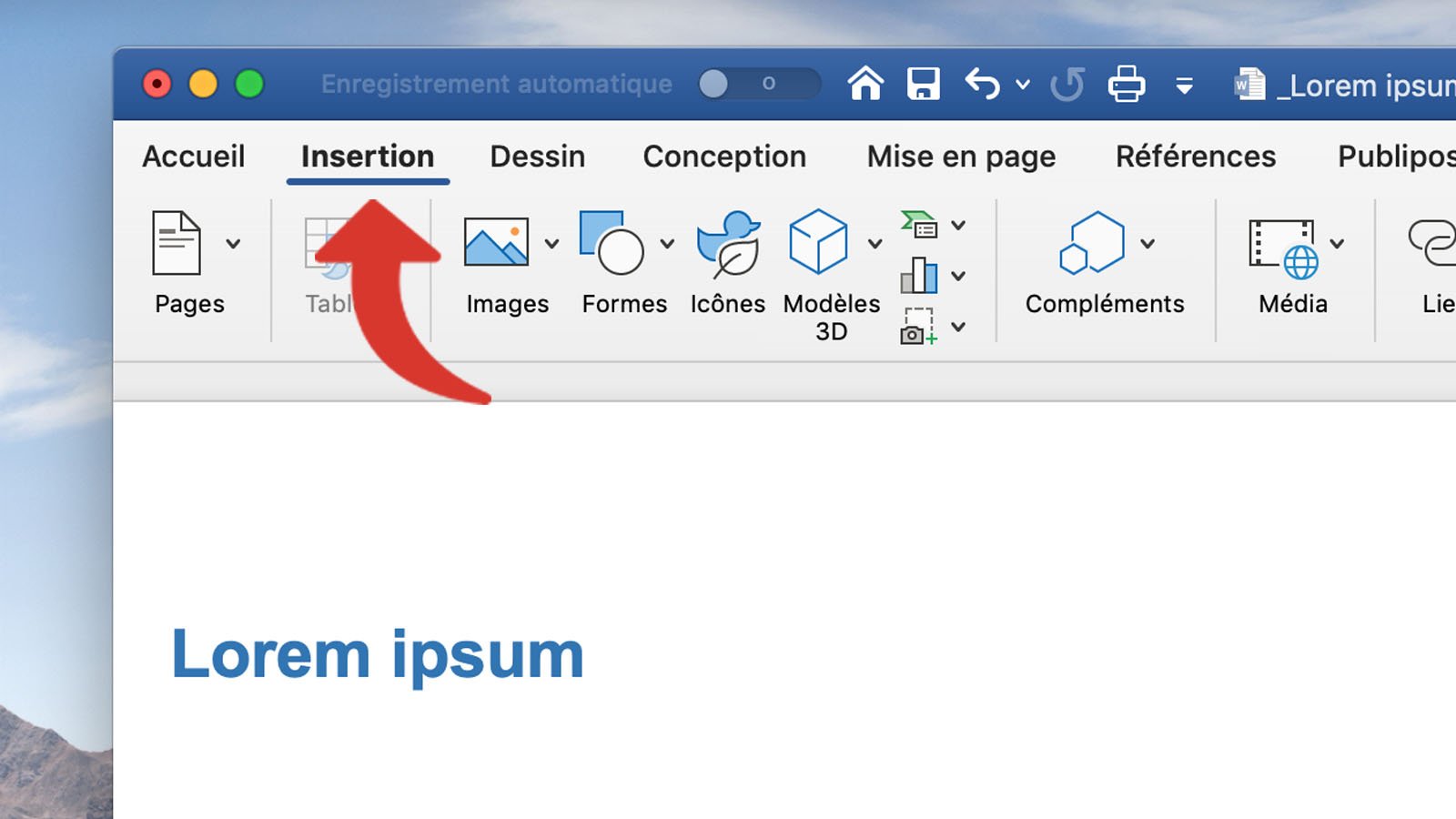Print the document from the title bar
The image size is (1456, 819).
[x=1126, y=83]
